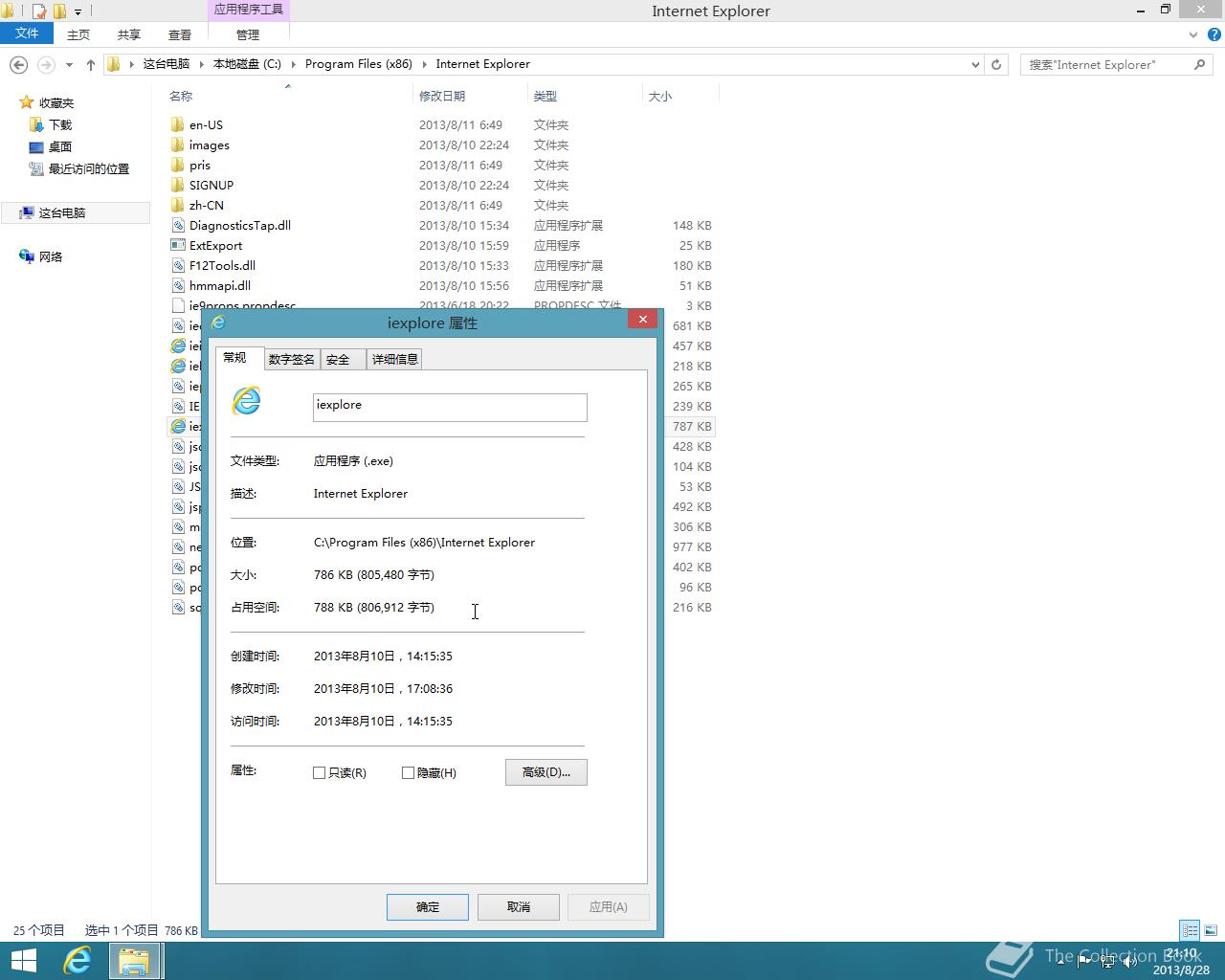Click the Start button on the taskbar
This screenshot has height=980, width=1225.
[x=23, y=961]
